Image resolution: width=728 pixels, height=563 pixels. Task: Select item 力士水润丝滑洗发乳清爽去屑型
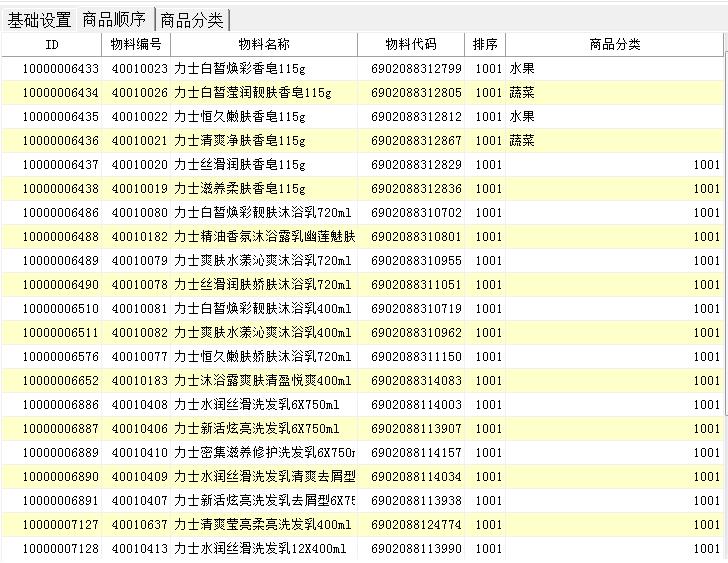265,477
